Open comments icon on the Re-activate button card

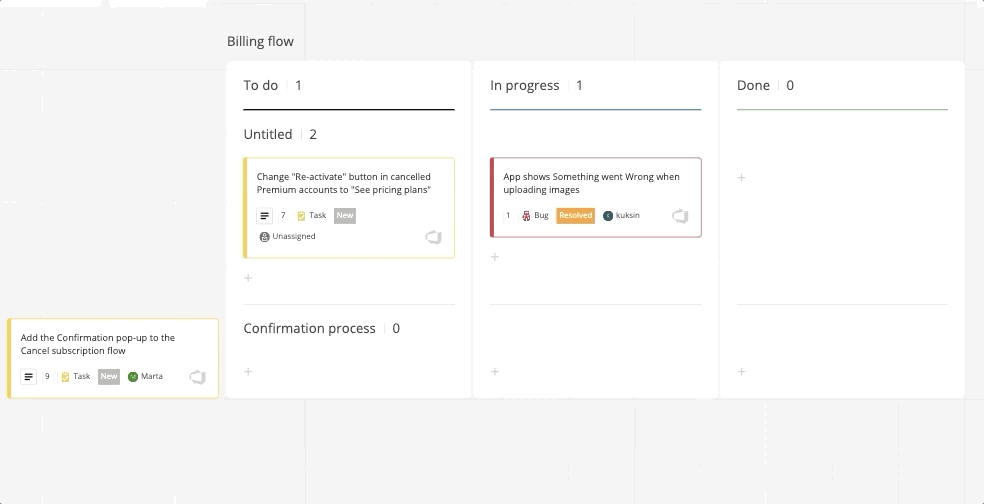click(433, 237)
